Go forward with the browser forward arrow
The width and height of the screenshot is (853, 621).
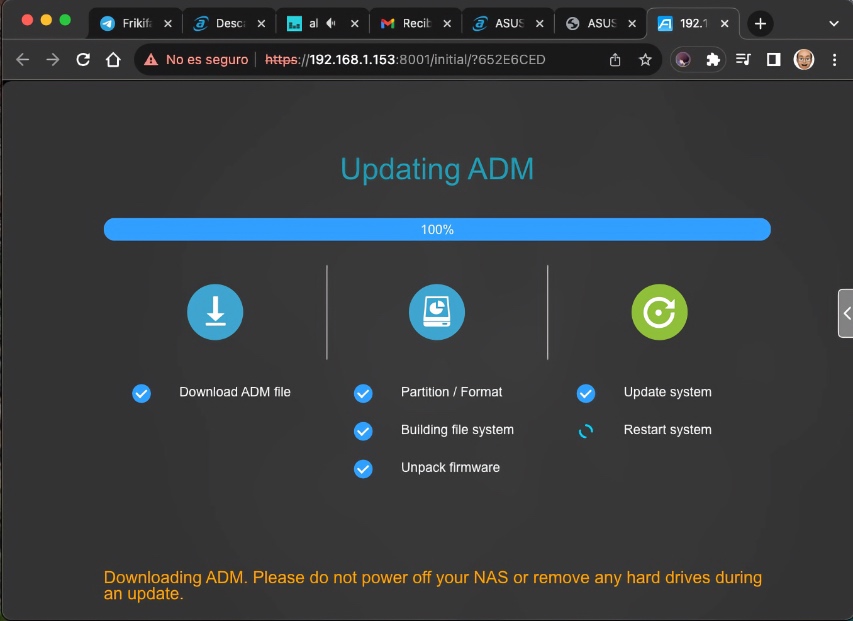click(x=53, y=59)
